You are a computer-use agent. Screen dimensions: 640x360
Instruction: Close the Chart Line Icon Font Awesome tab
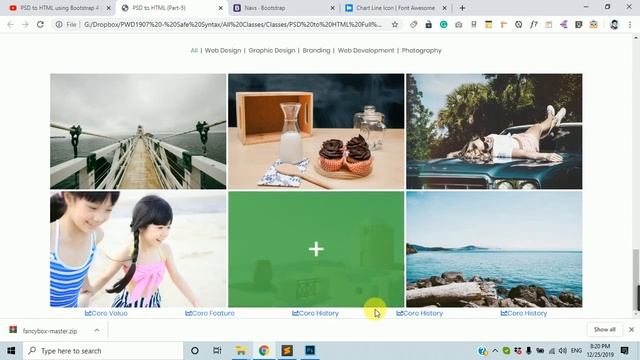[x=444, y=8]
